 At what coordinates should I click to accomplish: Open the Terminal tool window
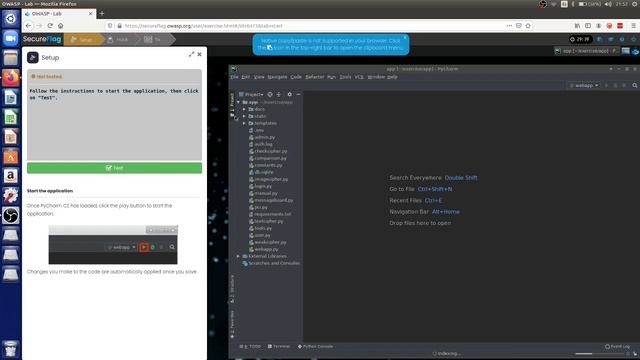[x=279, y=346]
